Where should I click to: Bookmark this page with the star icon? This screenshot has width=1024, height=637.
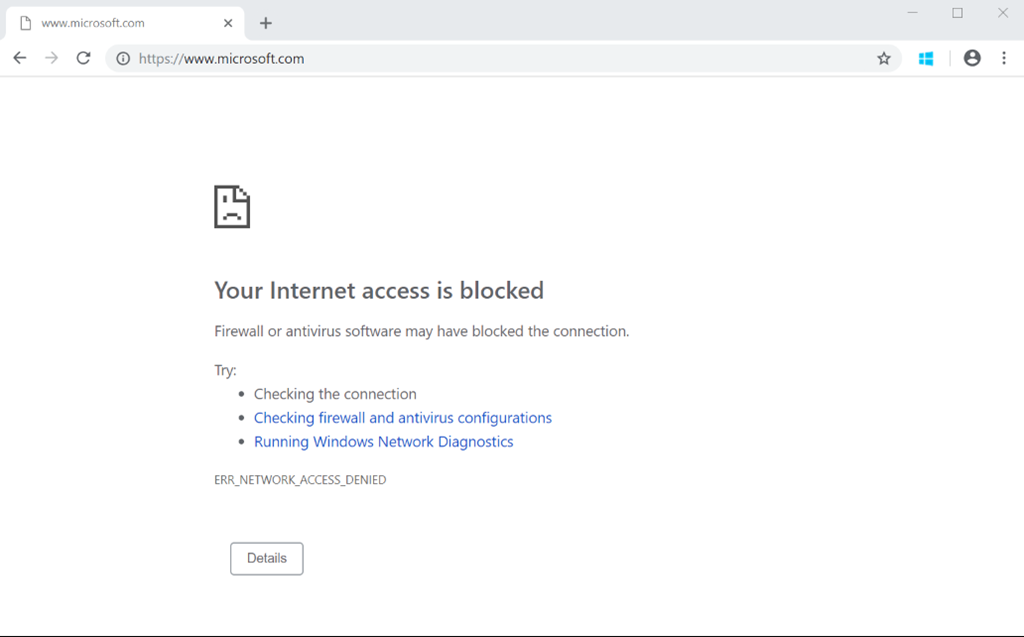[x=884, y=59]
